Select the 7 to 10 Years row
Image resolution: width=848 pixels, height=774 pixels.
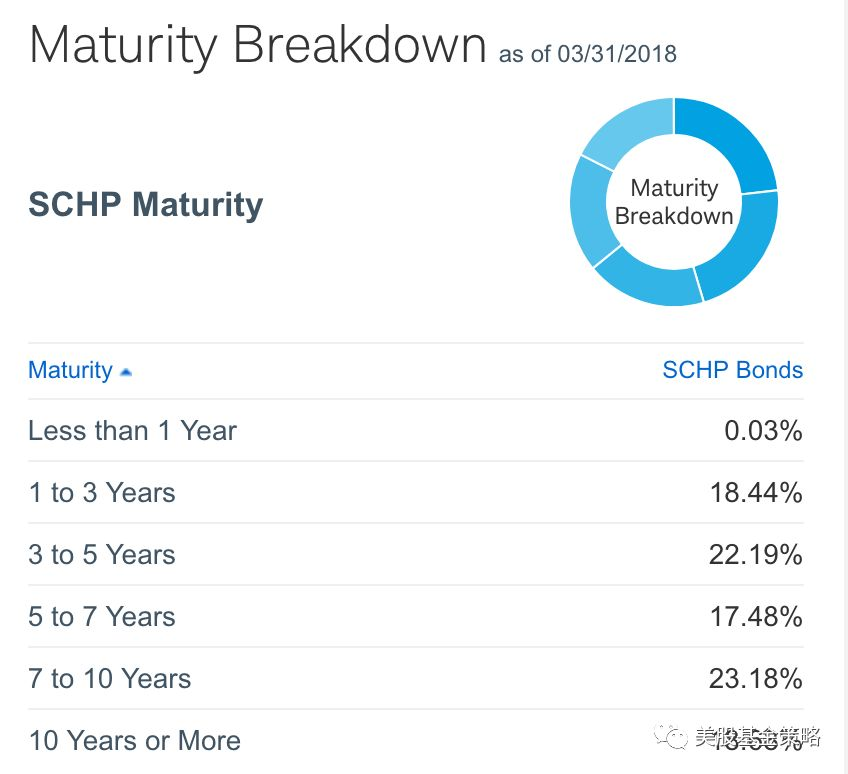point(109,679)
